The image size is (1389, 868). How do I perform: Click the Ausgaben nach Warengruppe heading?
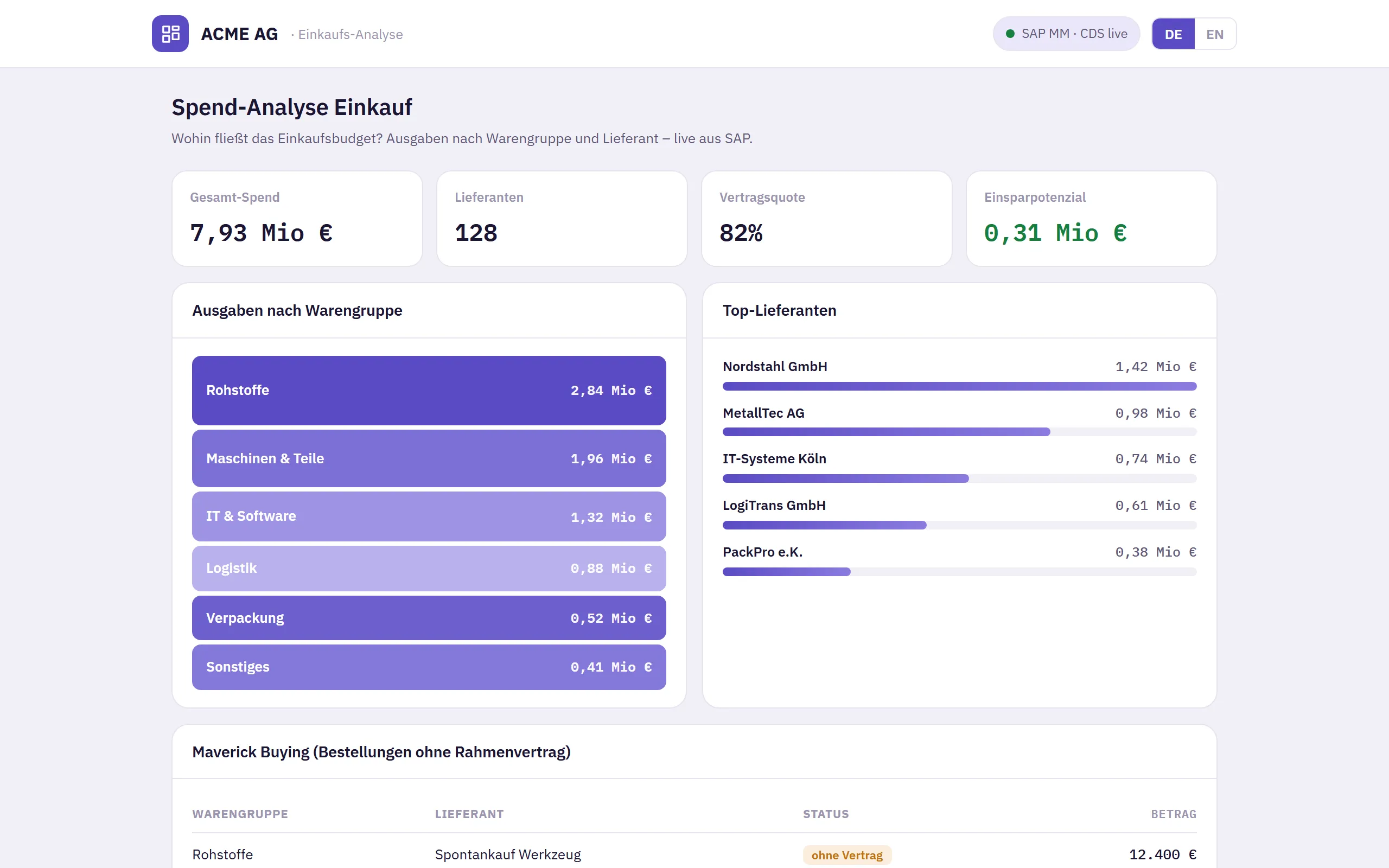(x=297, y=310)
